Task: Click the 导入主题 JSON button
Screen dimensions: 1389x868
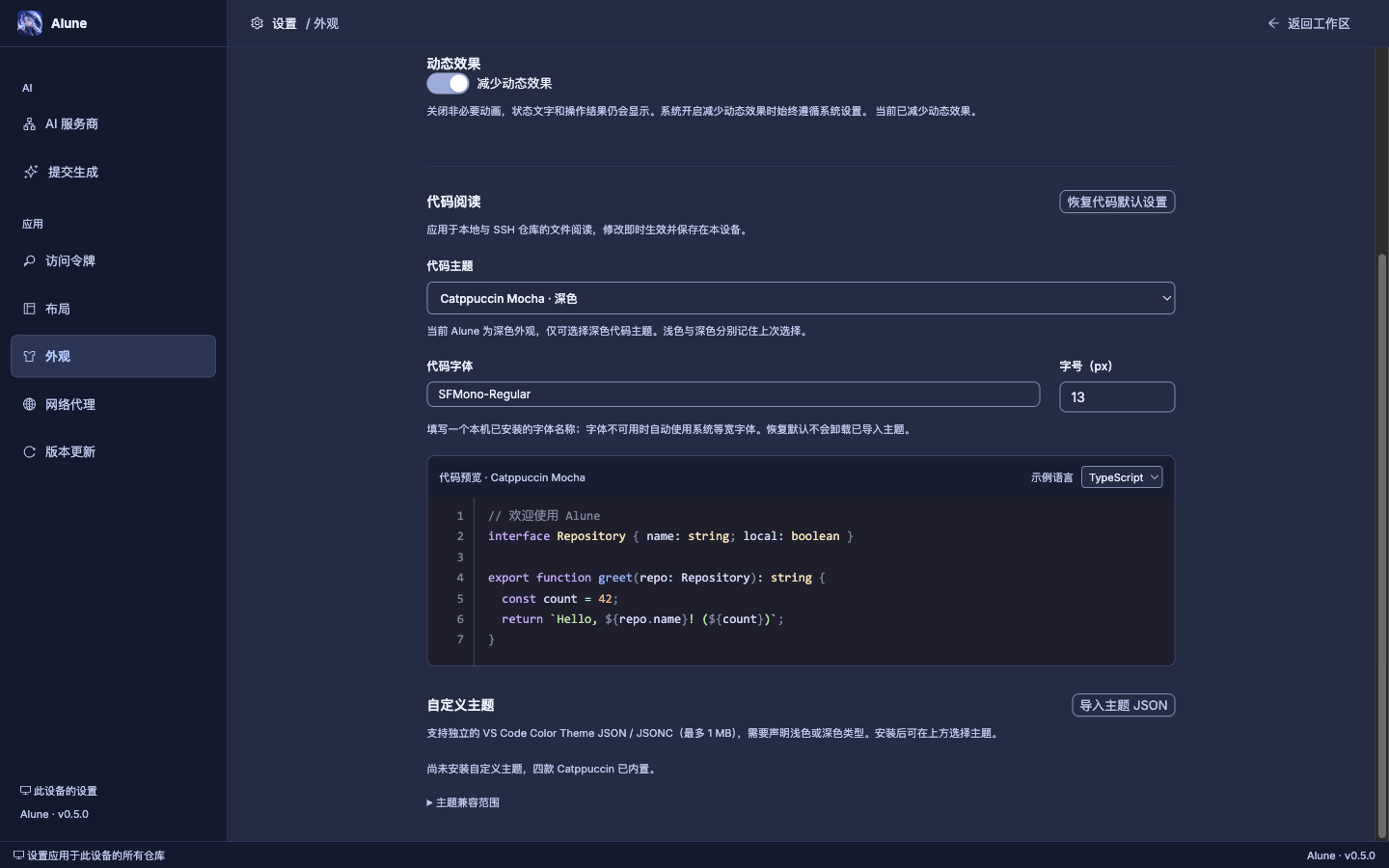Action: 1124,705
